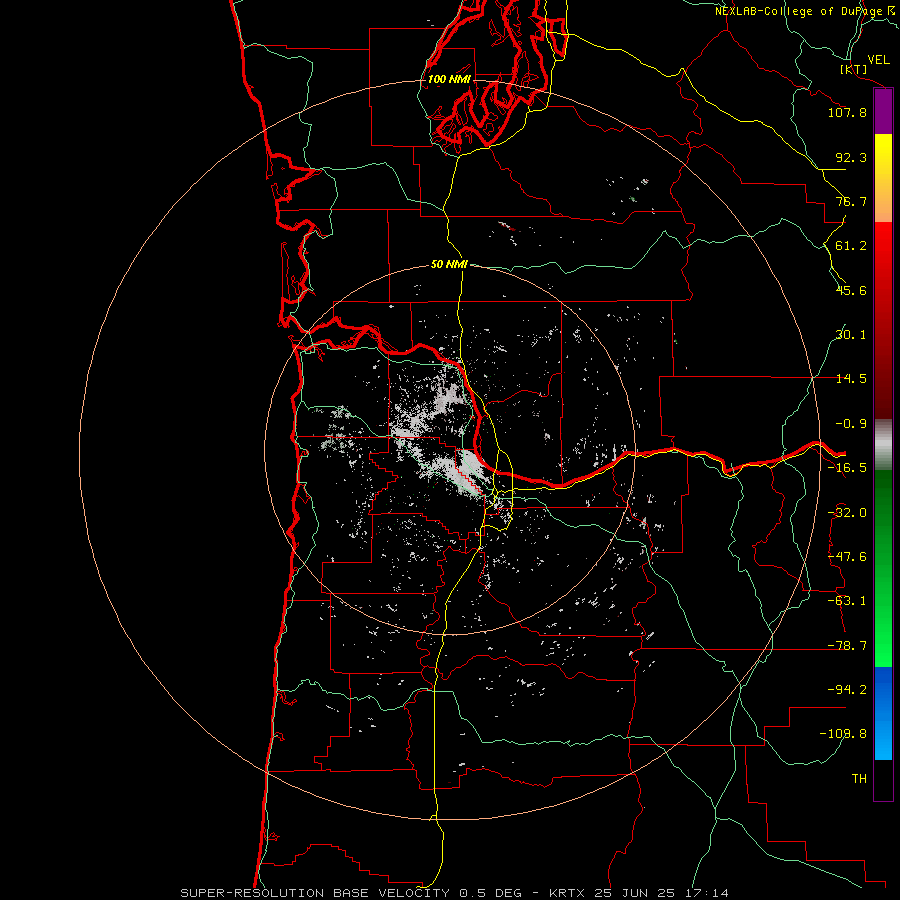Pick the green segment of the color bar
900x900 pixels.
[x=883, y=568]
